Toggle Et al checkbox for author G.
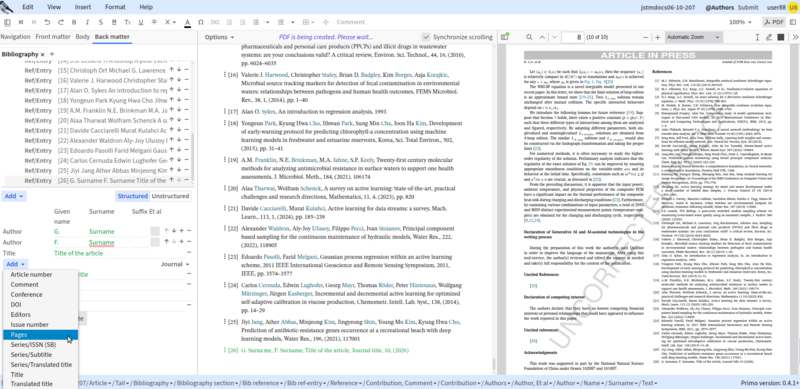The image size is (800, 389). coord(155,231)
